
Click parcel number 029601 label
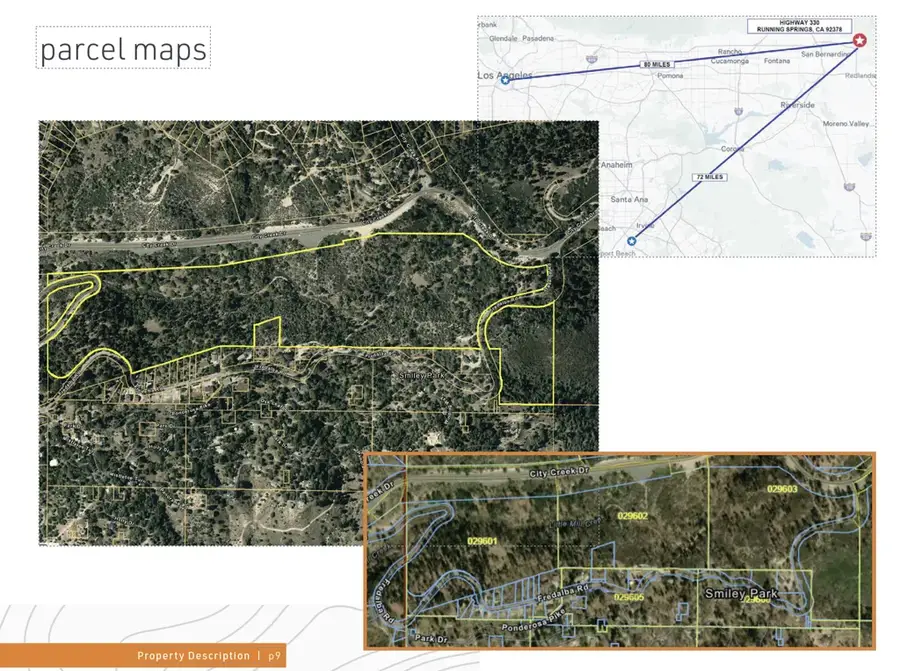coord(482,541)
